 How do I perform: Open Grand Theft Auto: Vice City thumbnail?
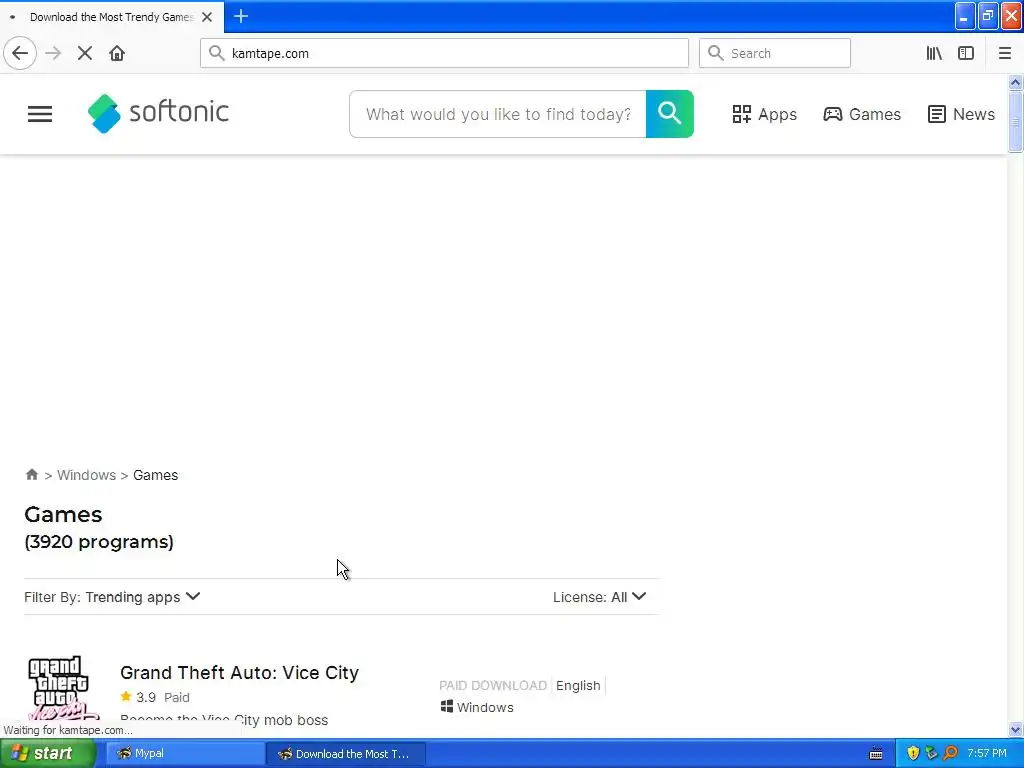pos(62,688)
